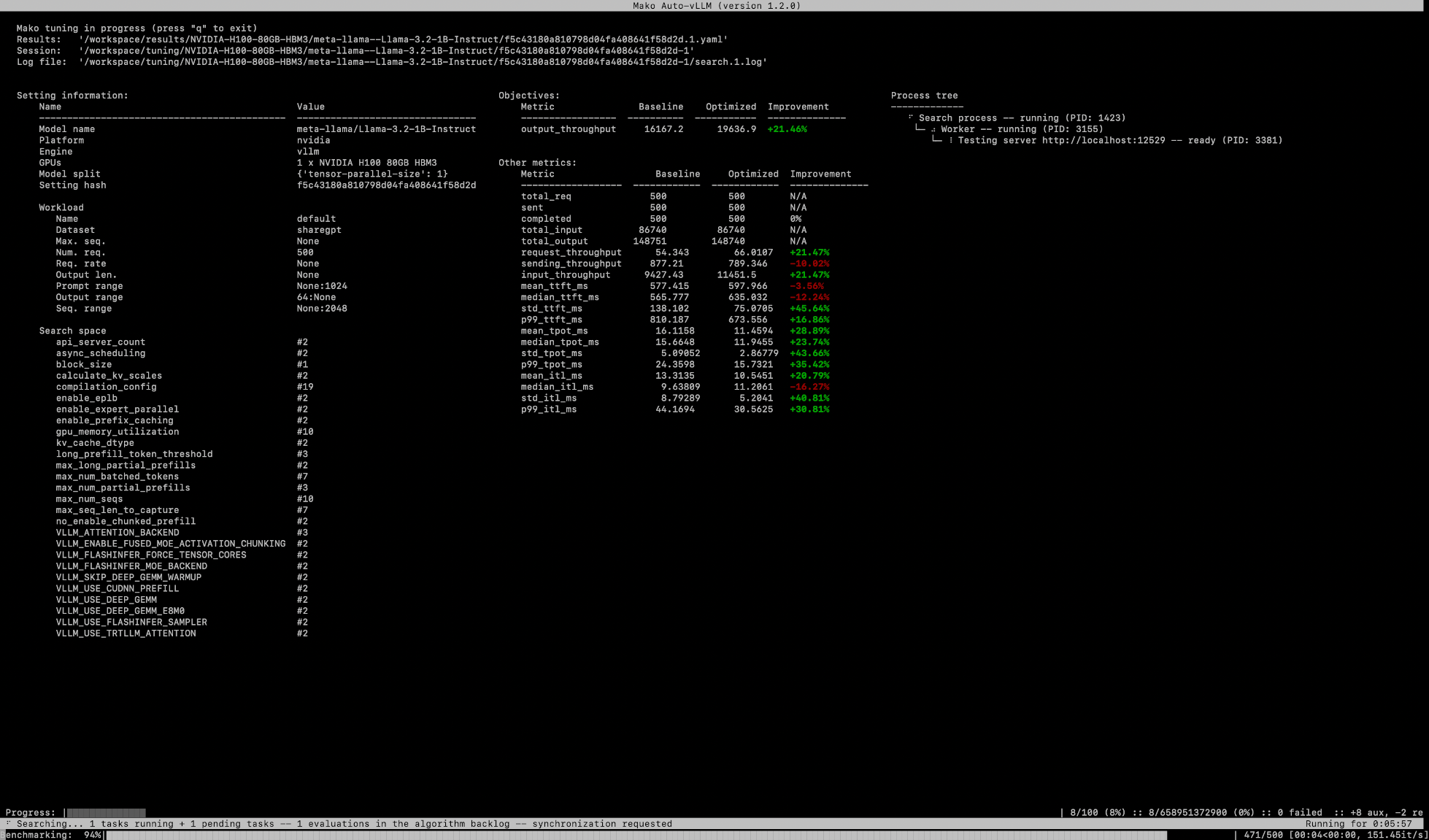Click the Seq. range value 'None:2048'
The height and width of the screenshot is (840, 1429).
click(322, 309)
